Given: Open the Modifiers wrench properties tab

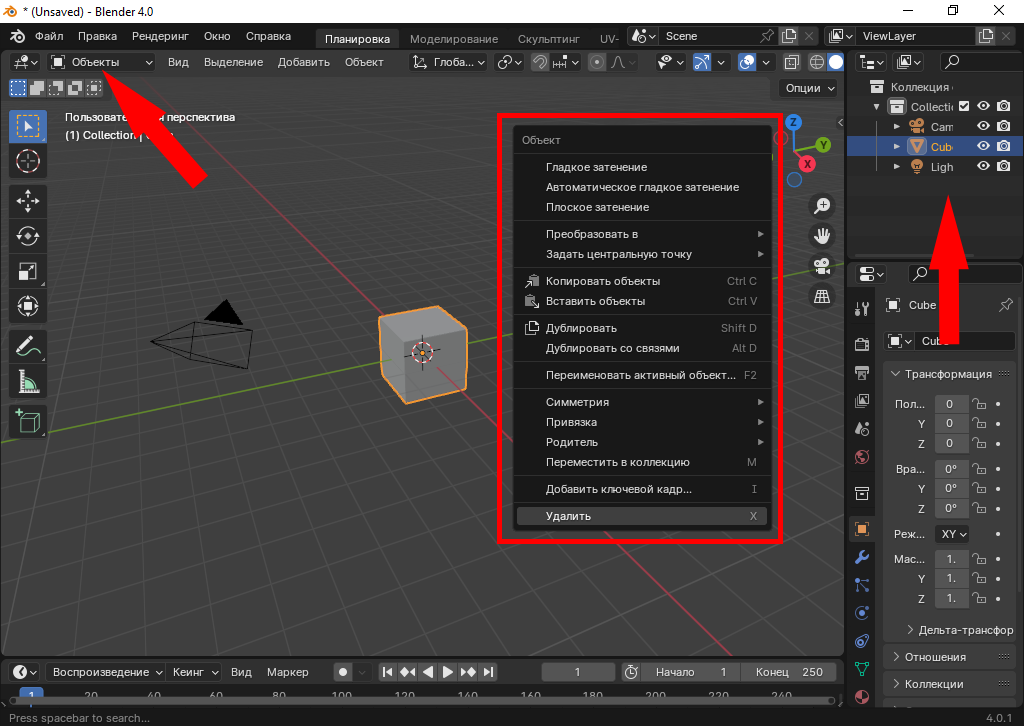Looking at the screenshot, I should pyautogui.click(x=862, y=557).
